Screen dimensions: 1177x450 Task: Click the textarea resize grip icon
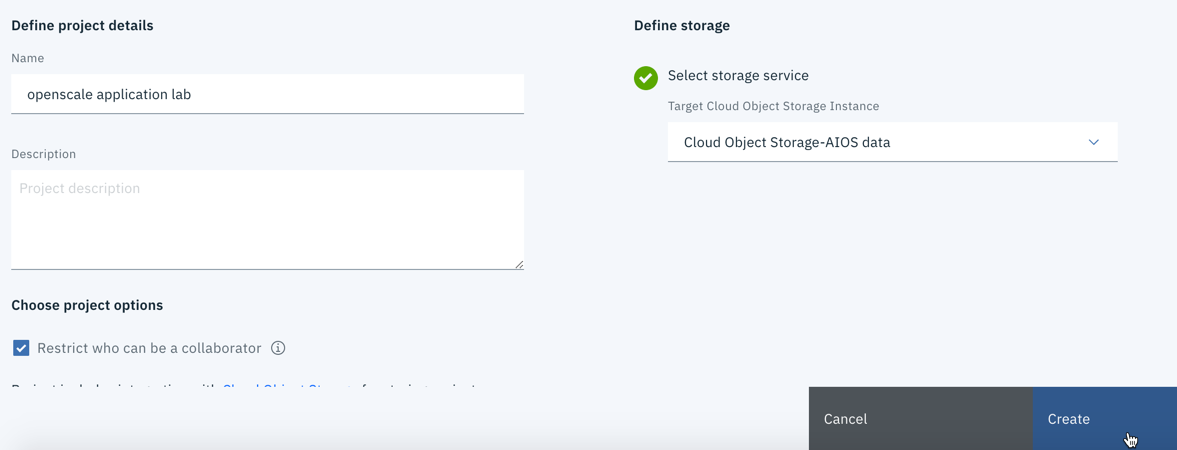coord(519,264)
